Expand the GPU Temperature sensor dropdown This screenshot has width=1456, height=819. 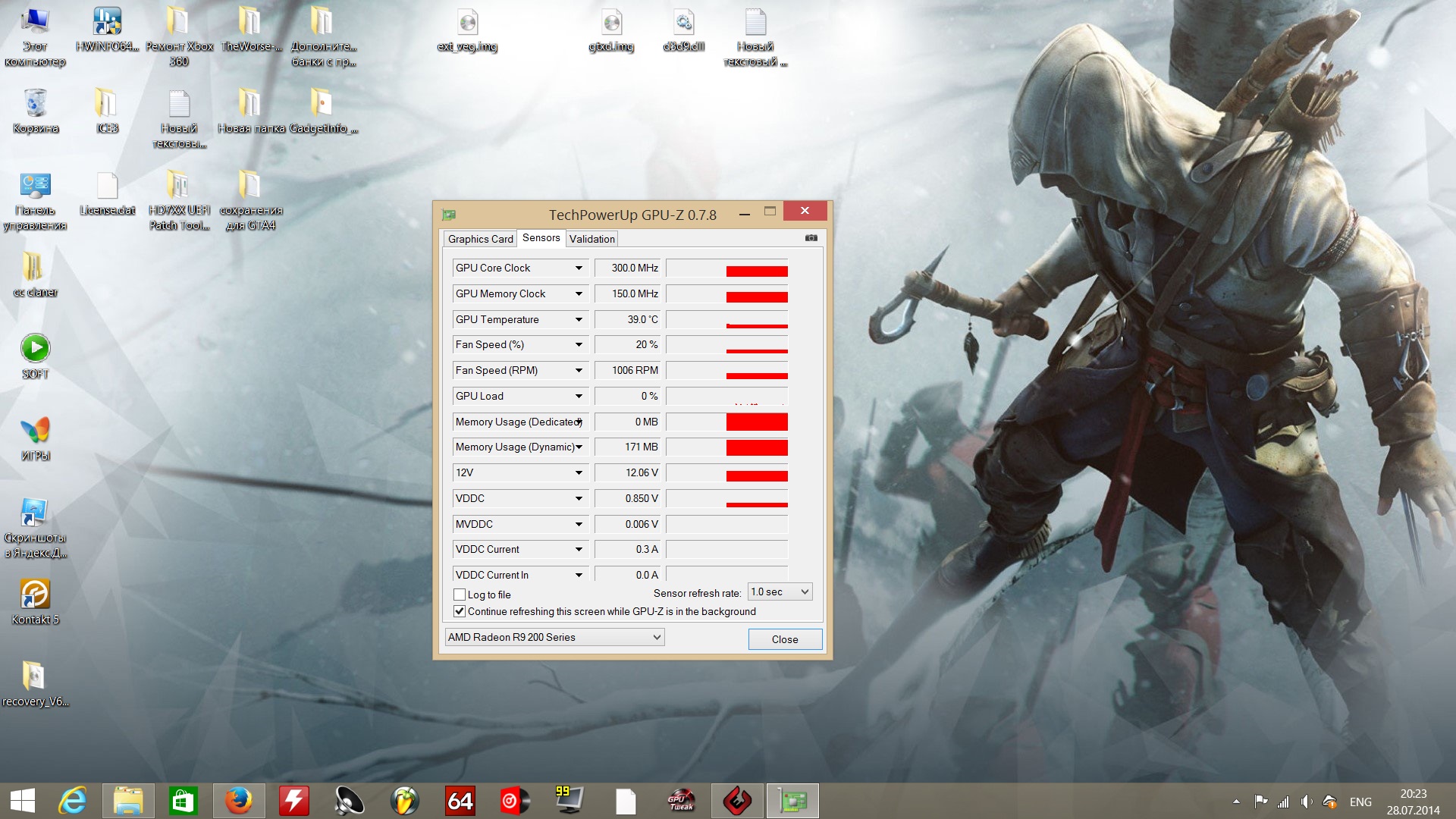[579, 320]
